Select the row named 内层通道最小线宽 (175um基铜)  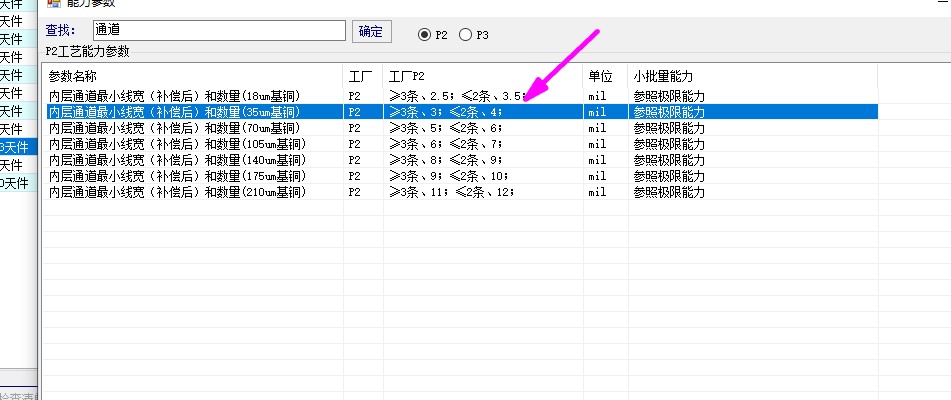click(177, 176)
